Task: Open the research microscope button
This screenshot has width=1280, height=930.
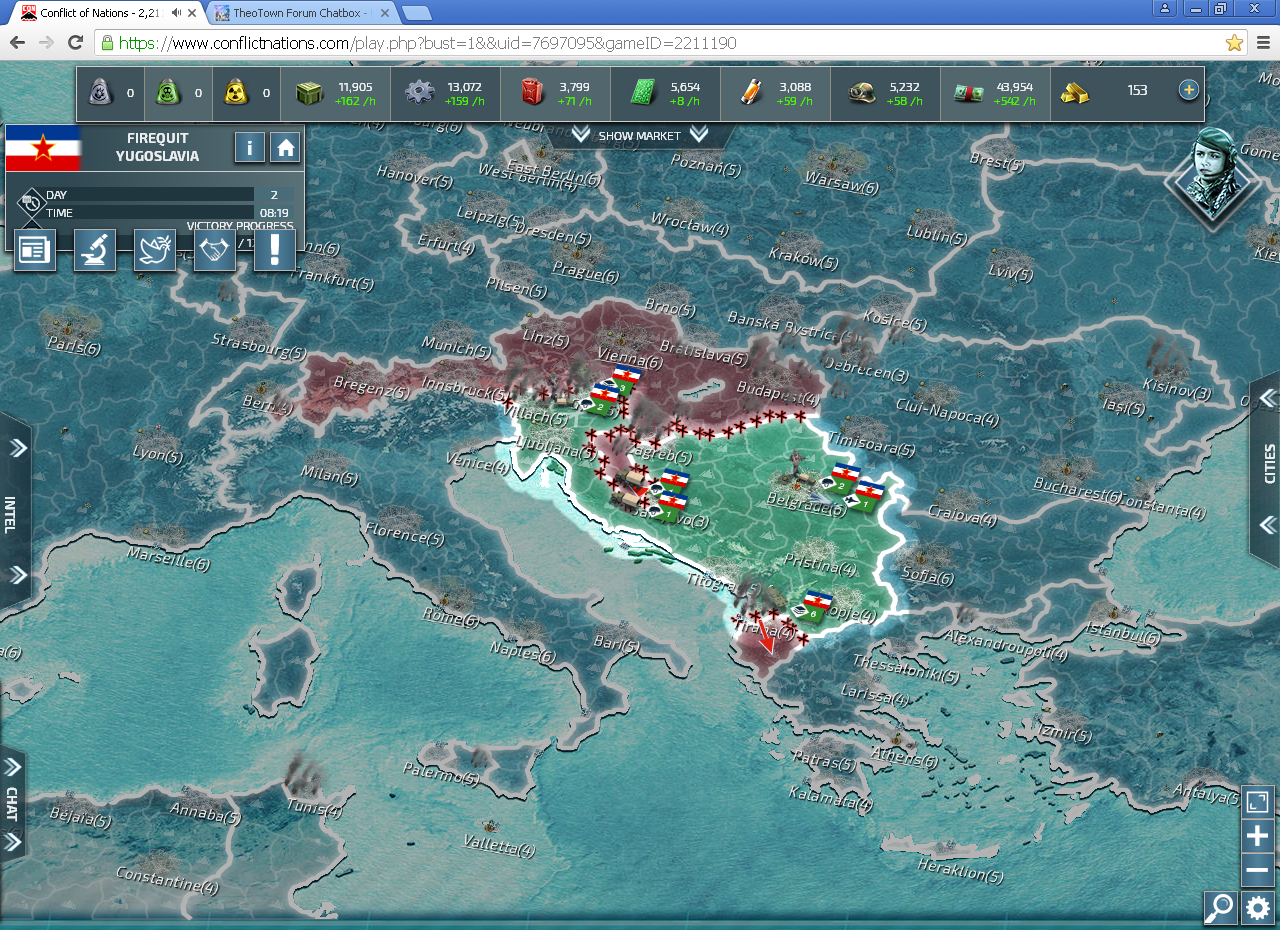Action: [95, 250]
